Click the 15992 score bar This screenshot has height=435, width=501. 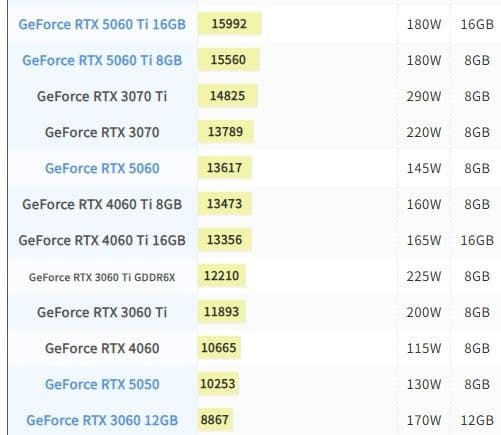coord(230,24)
